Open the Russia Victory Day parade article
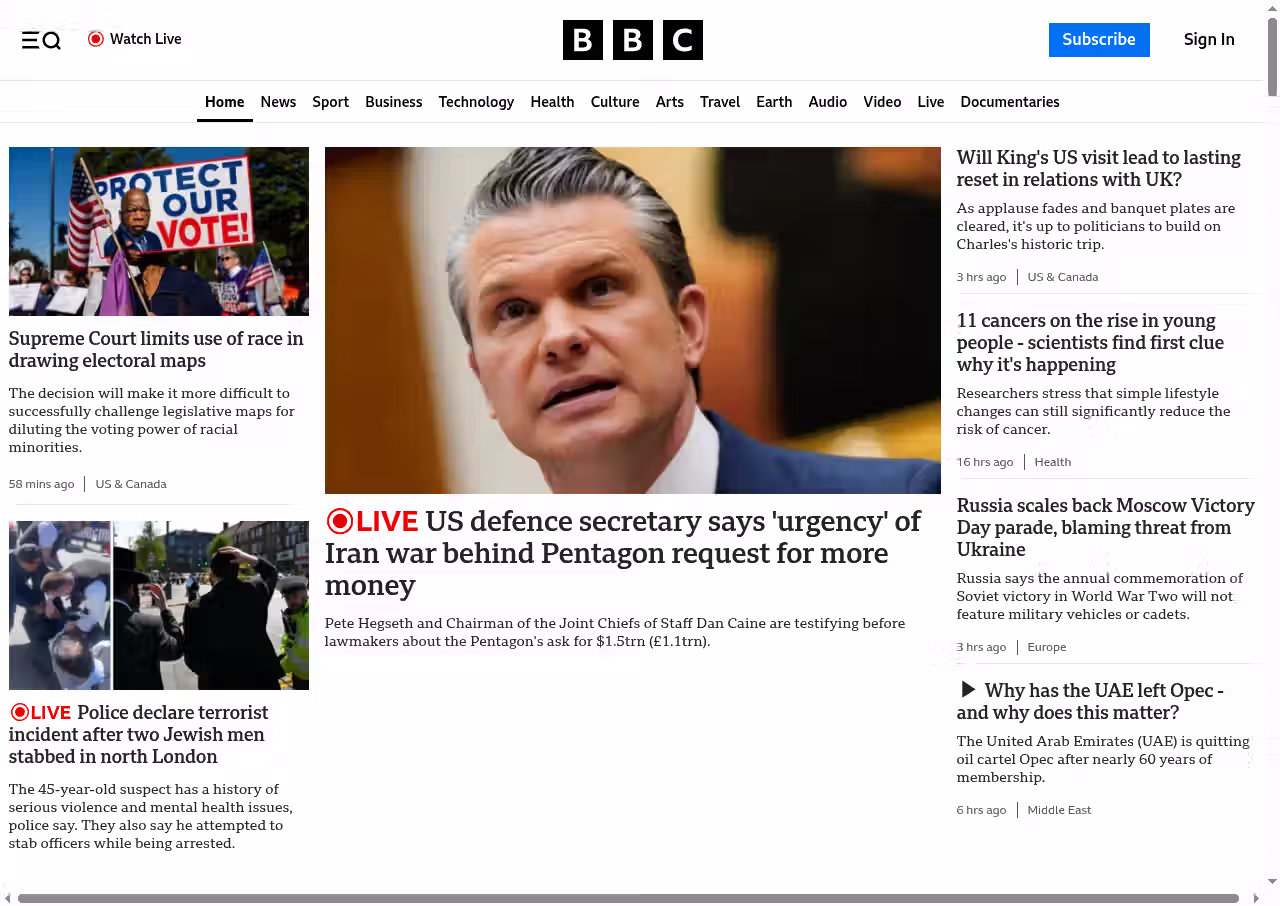1280x906 pixels. point(1105,527)
